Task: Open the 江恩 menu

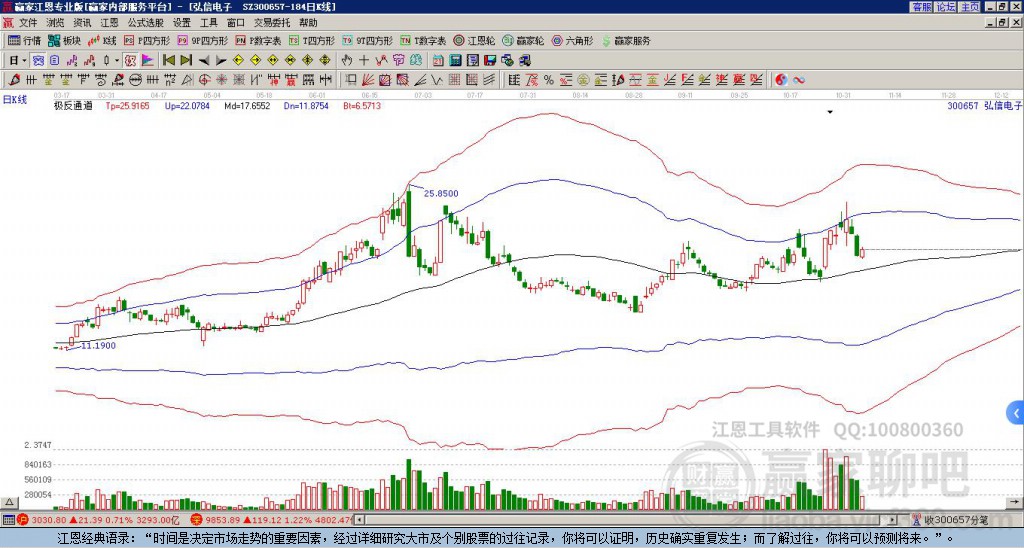Action: [x=110, y=23]
